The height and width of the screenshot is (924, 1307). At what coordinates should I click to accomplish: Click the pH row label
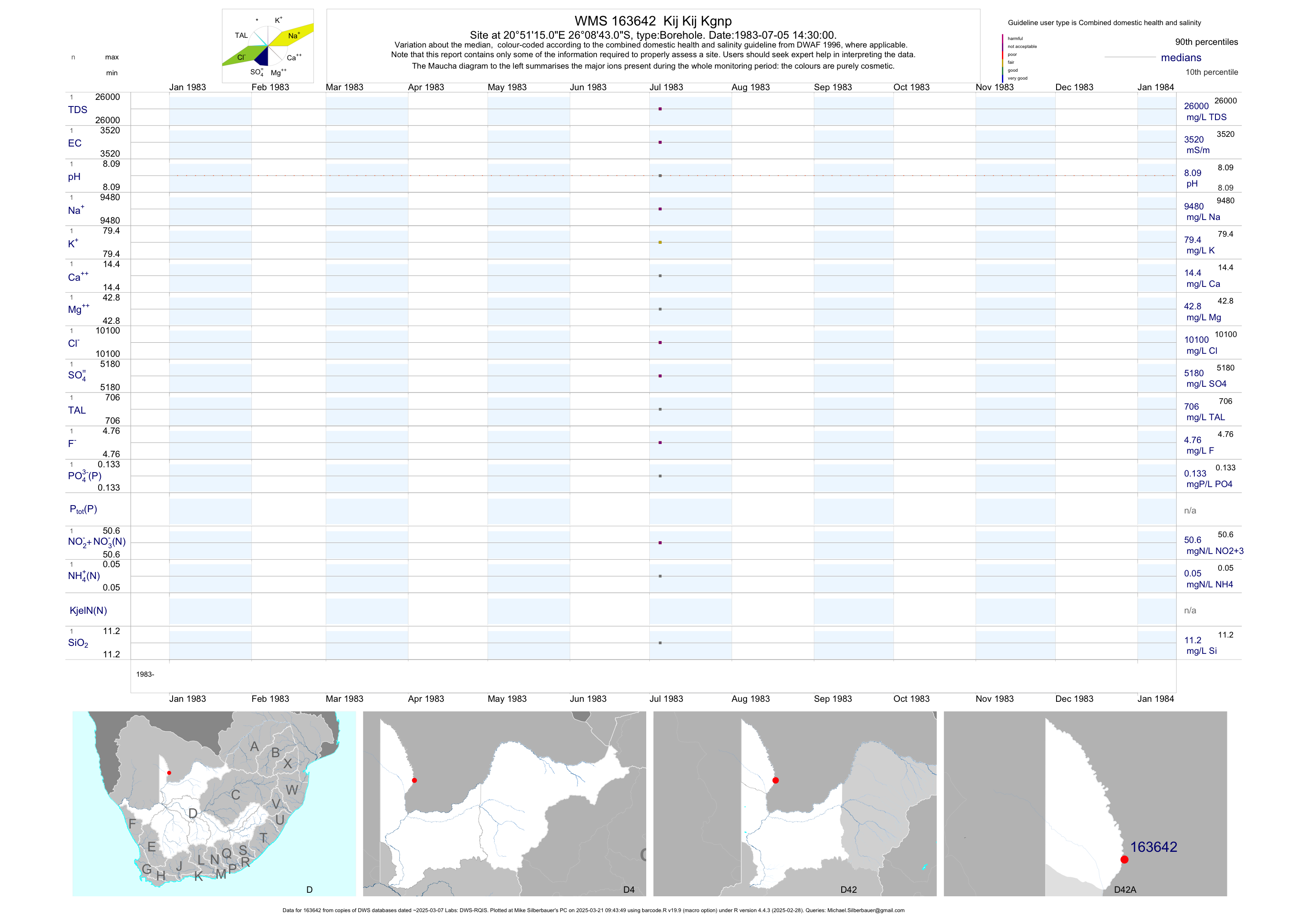click(74, 176)
